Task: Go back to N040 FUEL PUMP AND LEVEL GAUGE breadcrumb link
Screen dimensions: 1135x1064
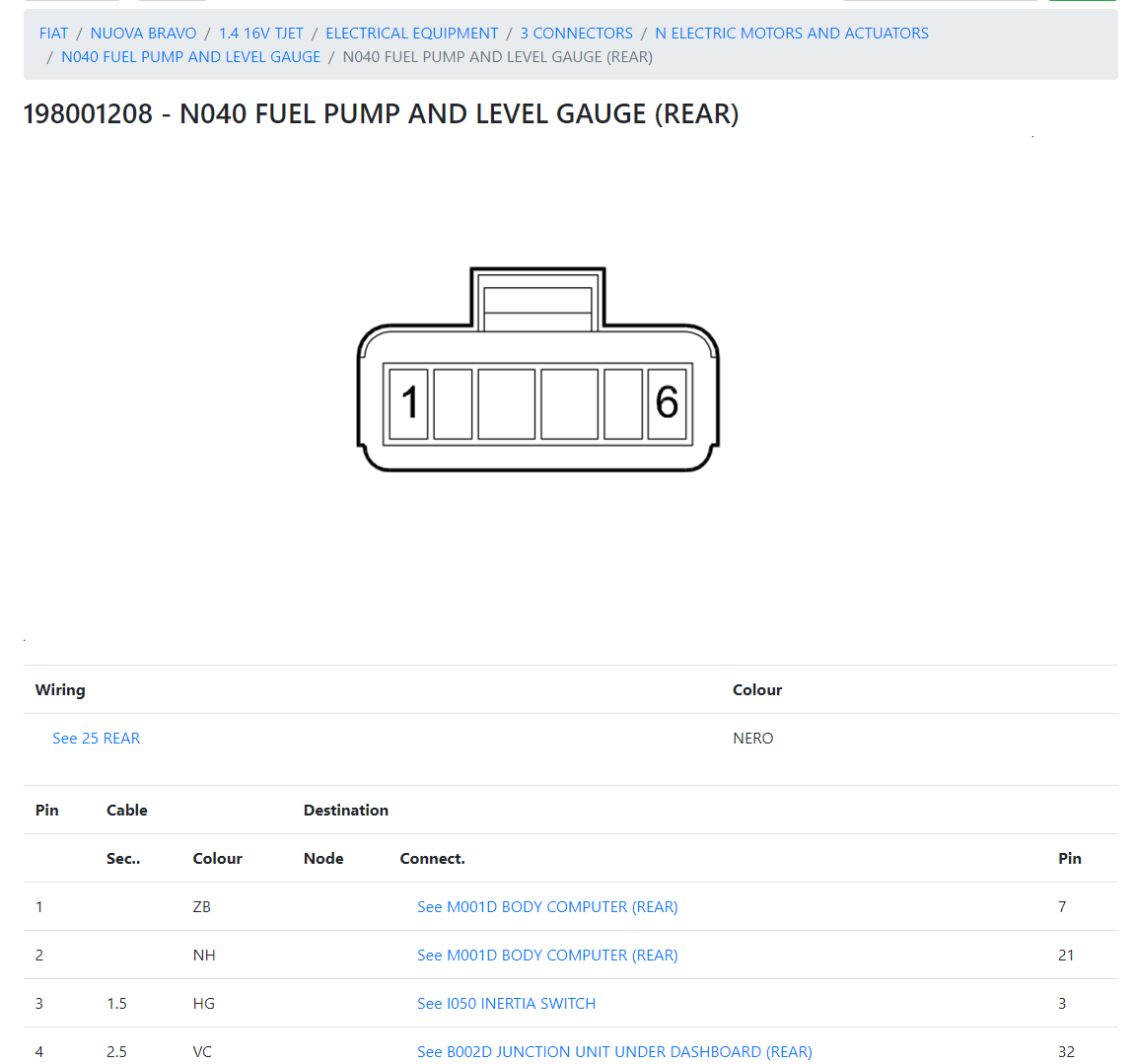Action: click(x=190, y=57)
